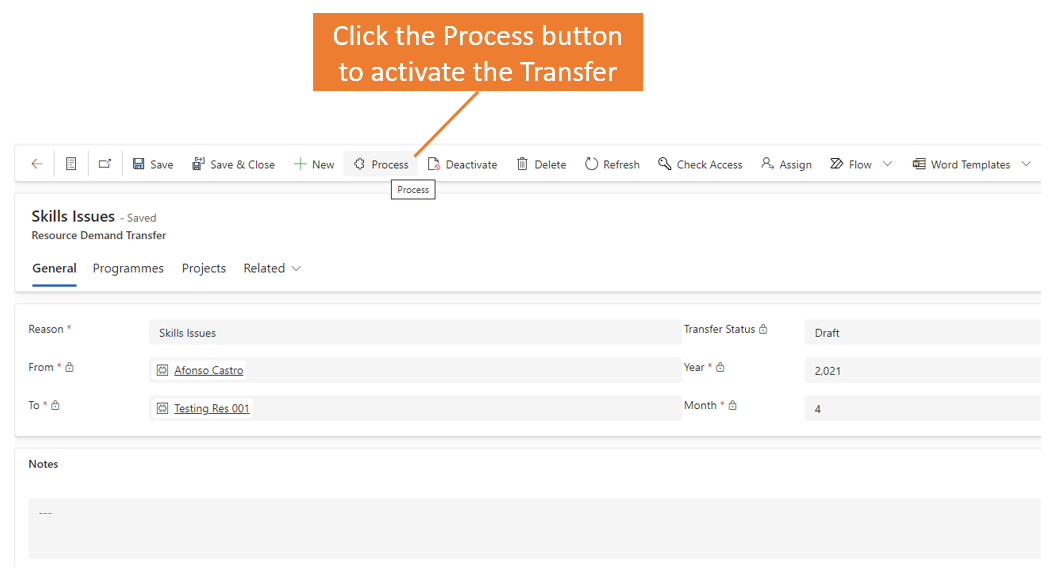
Task: Create a New record
Action: click(314, 164)
